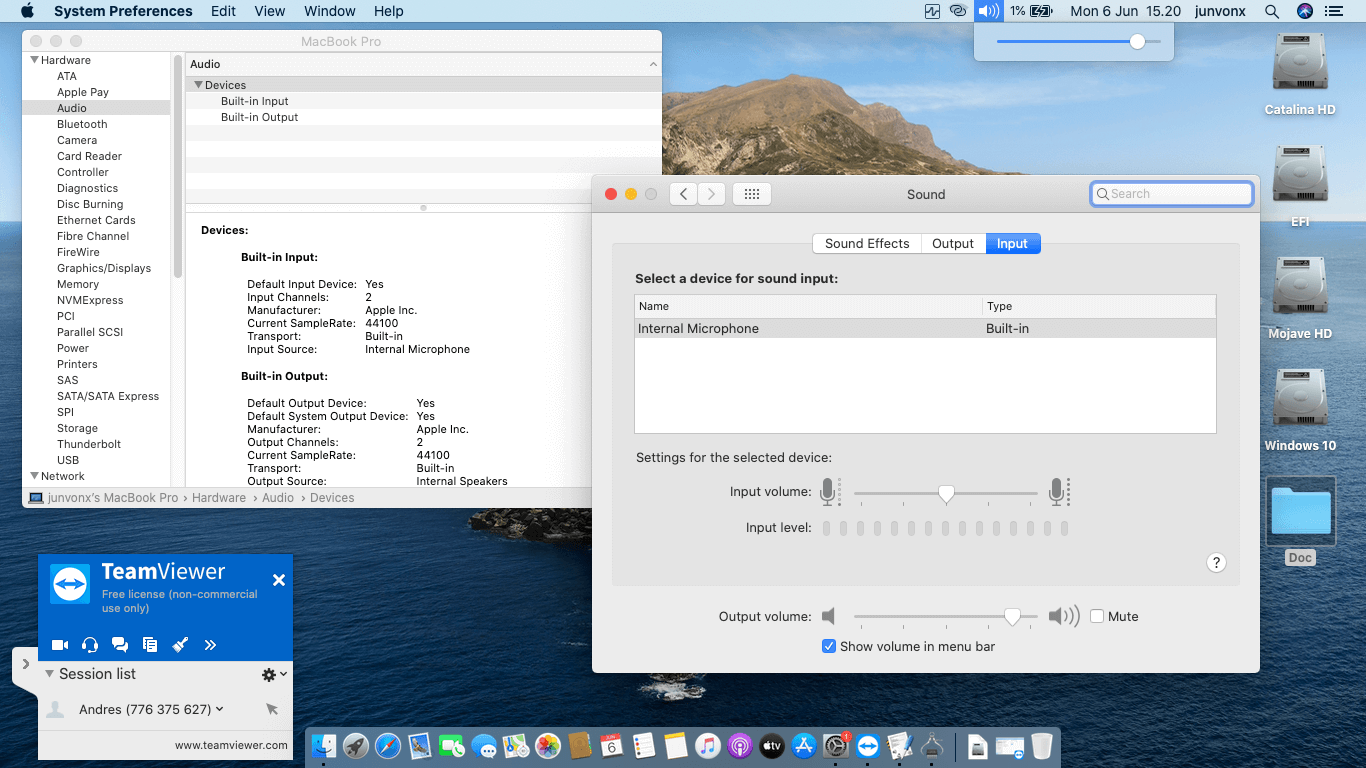Select the TeamViewer whiteboard brush icon
Image resolution: width=1366 pixels, height=768 pixels.
(180, 645)
